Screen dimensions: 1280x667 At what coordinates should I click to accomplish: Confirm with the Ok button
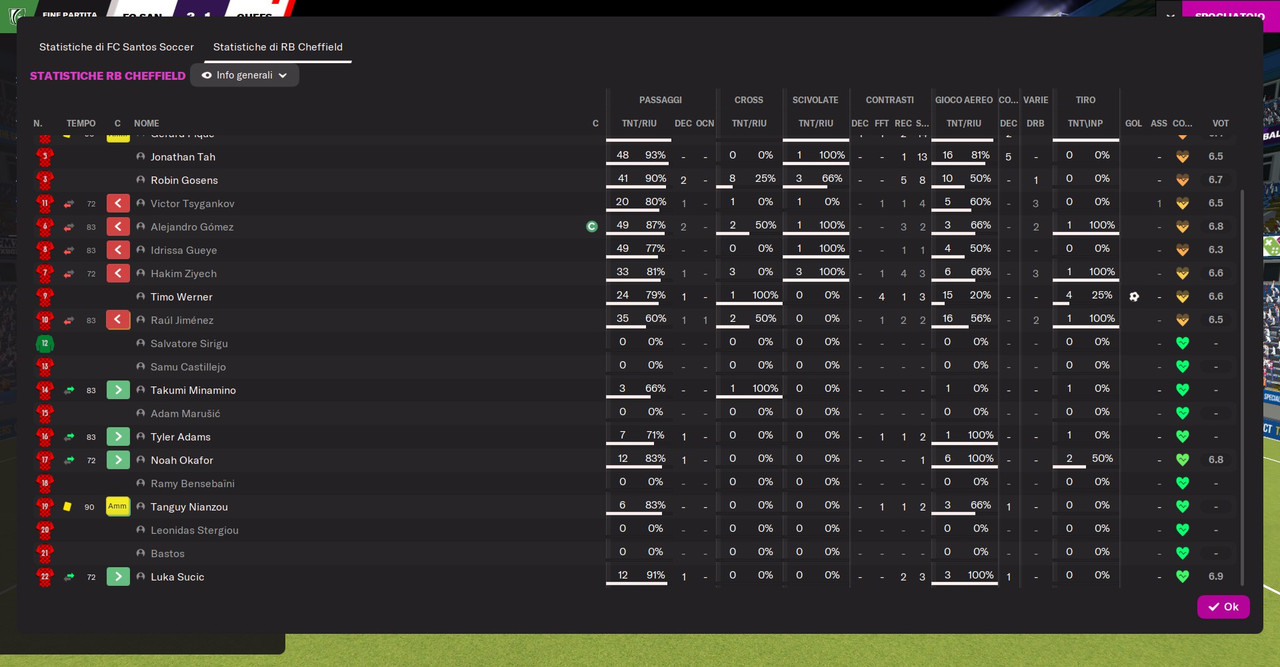click(x=1223, y=607)
